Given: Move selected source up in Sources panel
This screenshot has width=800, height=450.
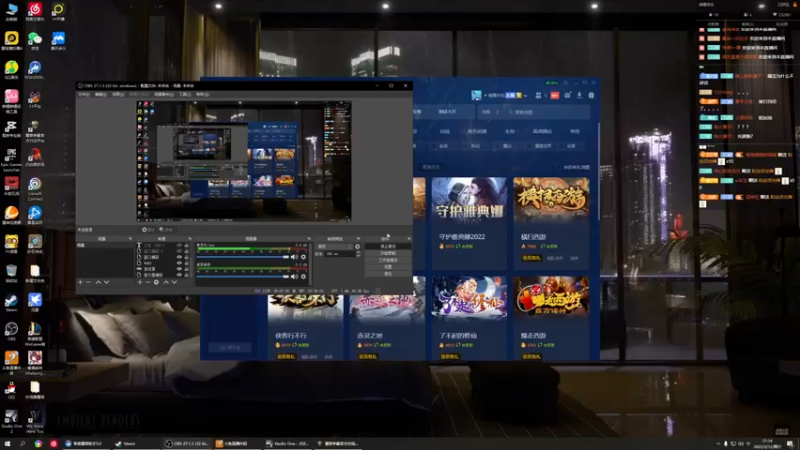Looking at the screenshot, I should [166, 282].
